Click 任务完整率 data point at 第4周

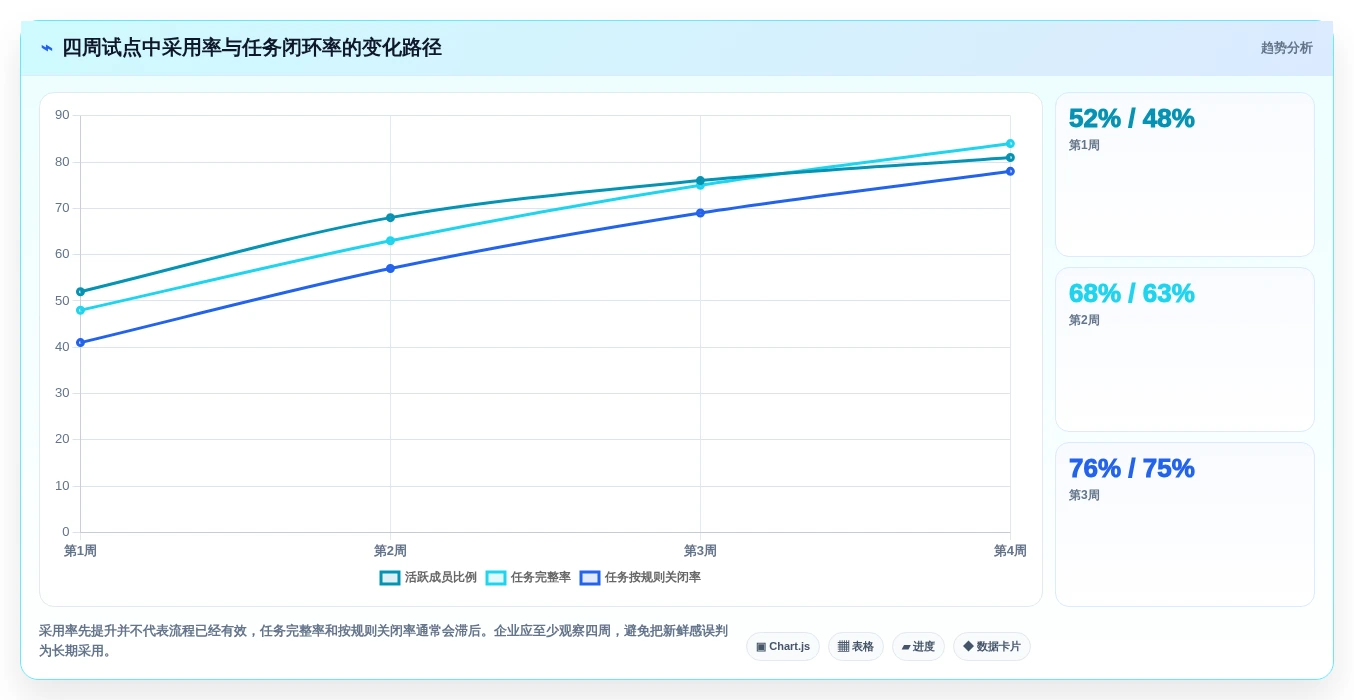click(x=1010, y=144)
